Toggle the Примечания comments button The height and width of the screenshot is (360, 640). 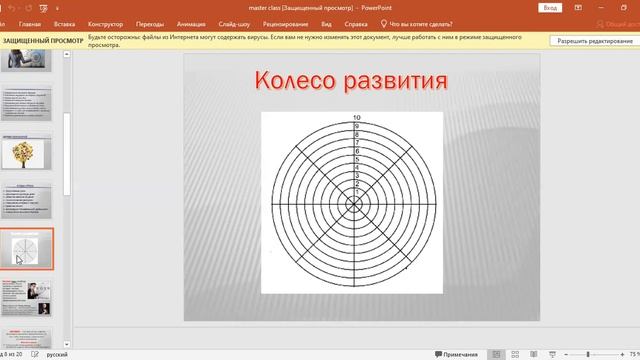tap(456, 354)
